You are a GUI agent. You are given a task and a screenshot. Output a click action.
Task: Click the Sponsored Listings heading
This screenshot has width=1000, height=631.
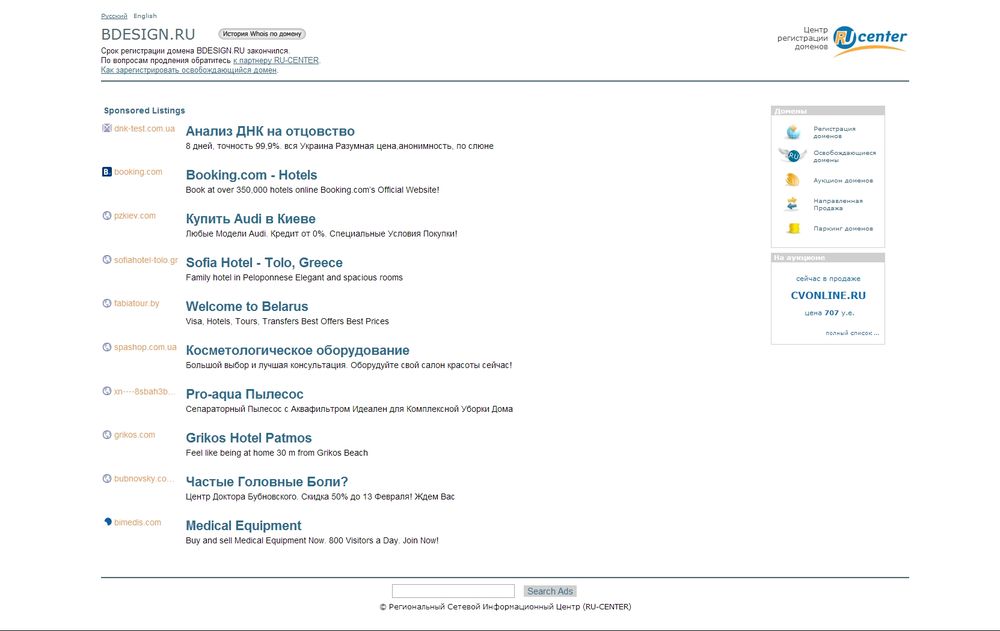pyautogui.click(x=144, y=110)
